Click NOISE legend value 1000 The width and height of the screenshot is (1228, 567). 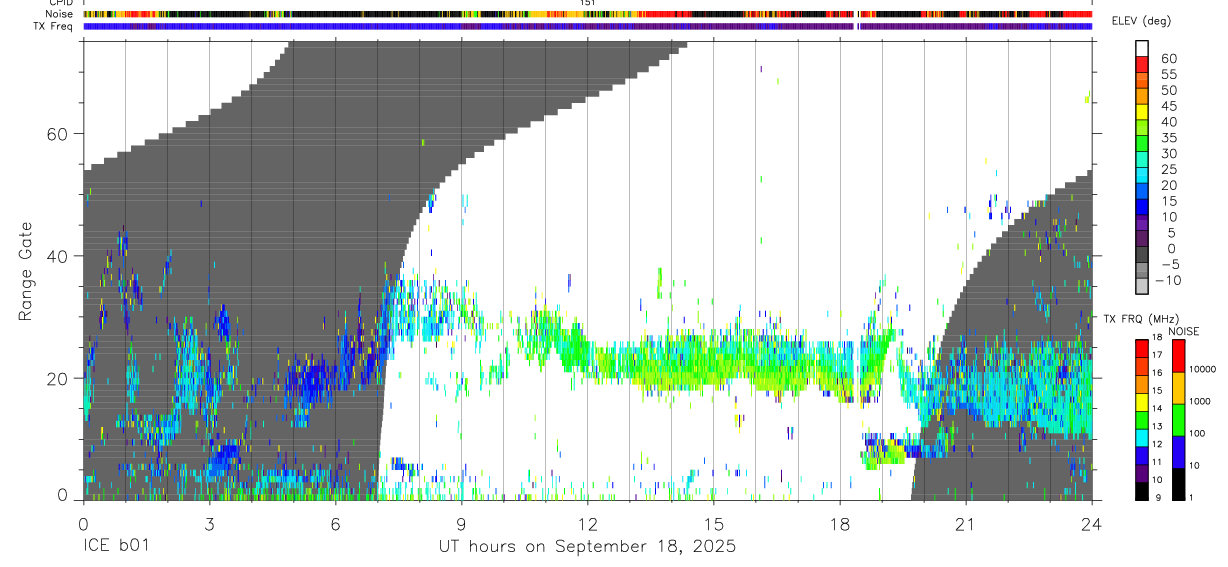pyautogui.click(x=1199, y=401)
